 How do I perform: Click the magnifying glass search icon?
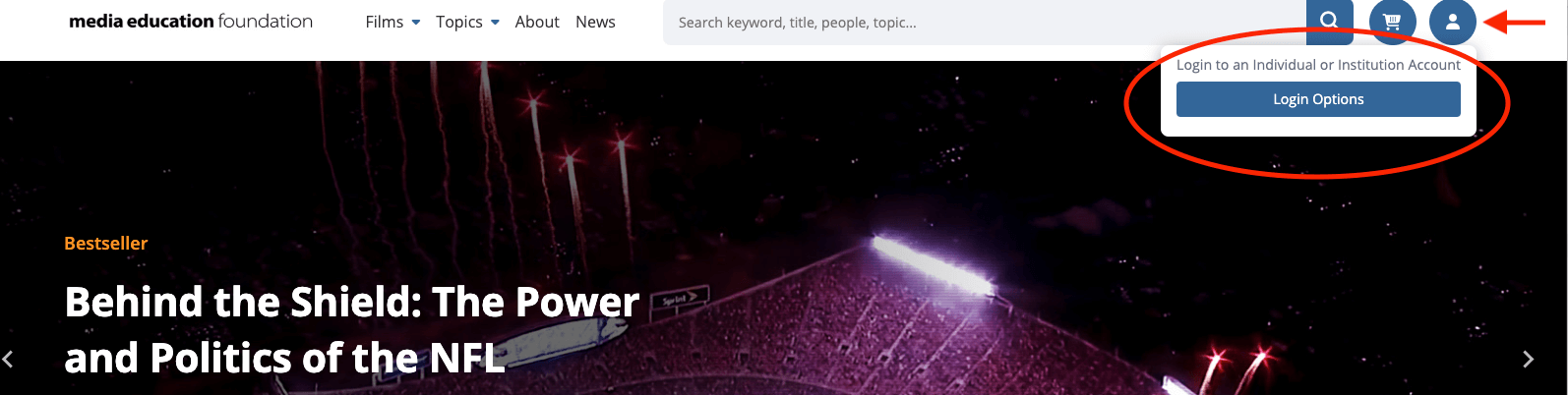(x=1329, y=22)
